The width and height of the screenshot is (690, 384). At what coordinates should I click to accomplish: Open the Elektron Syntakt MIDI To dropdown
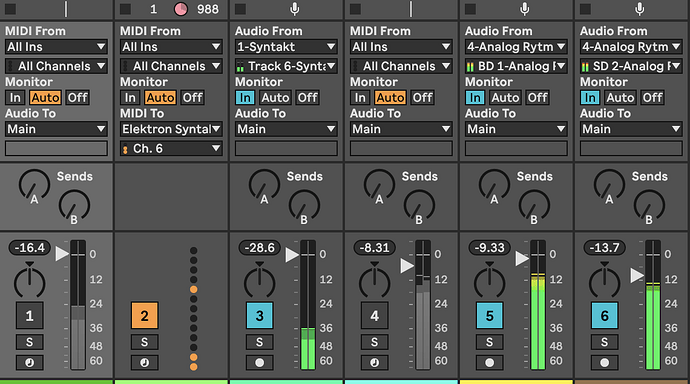point(171,129)
